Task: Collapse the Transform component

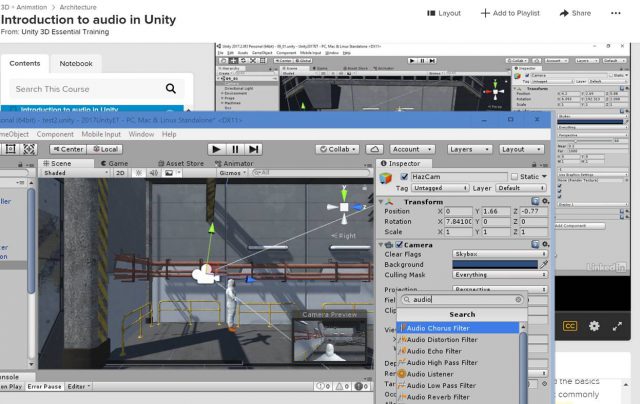Action: (381, 202)
